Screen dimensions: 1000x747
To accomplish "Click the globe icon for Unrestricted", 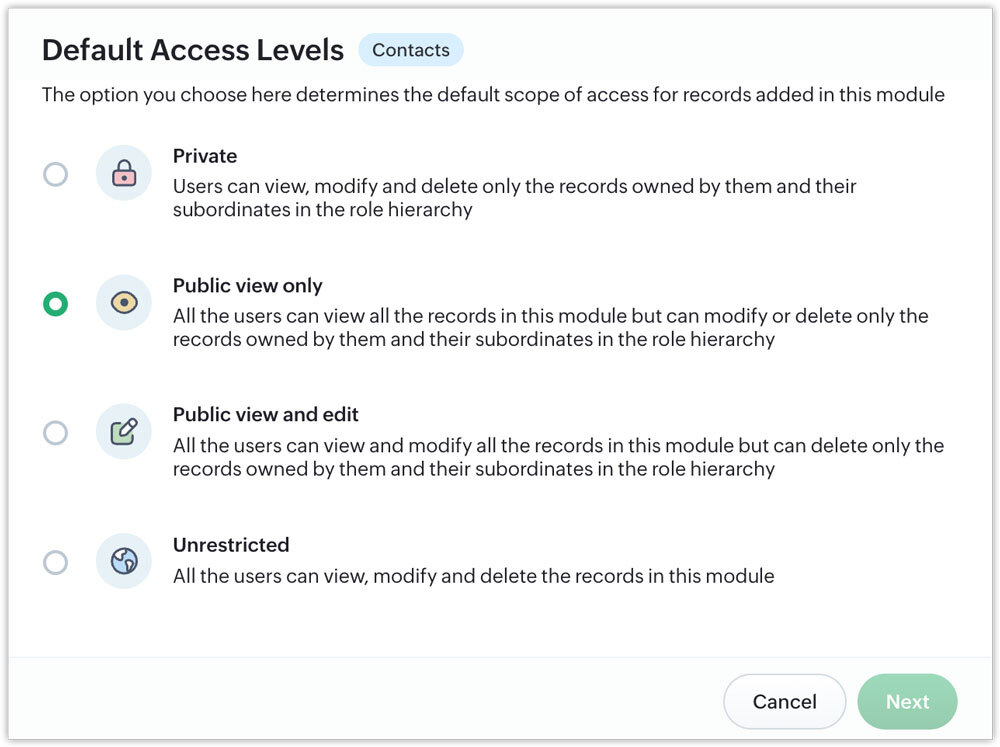I will click(124, 561).
